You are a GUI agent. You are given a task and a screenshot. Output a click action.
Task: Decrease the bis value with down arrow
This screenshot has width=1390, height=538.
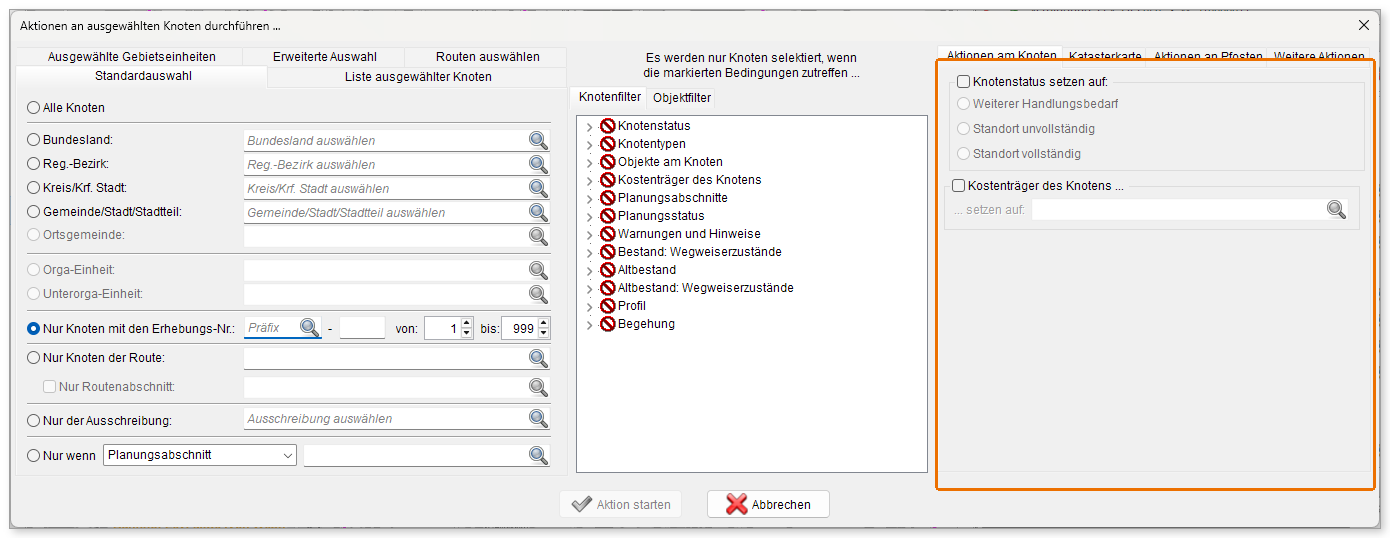pos(543,333)
